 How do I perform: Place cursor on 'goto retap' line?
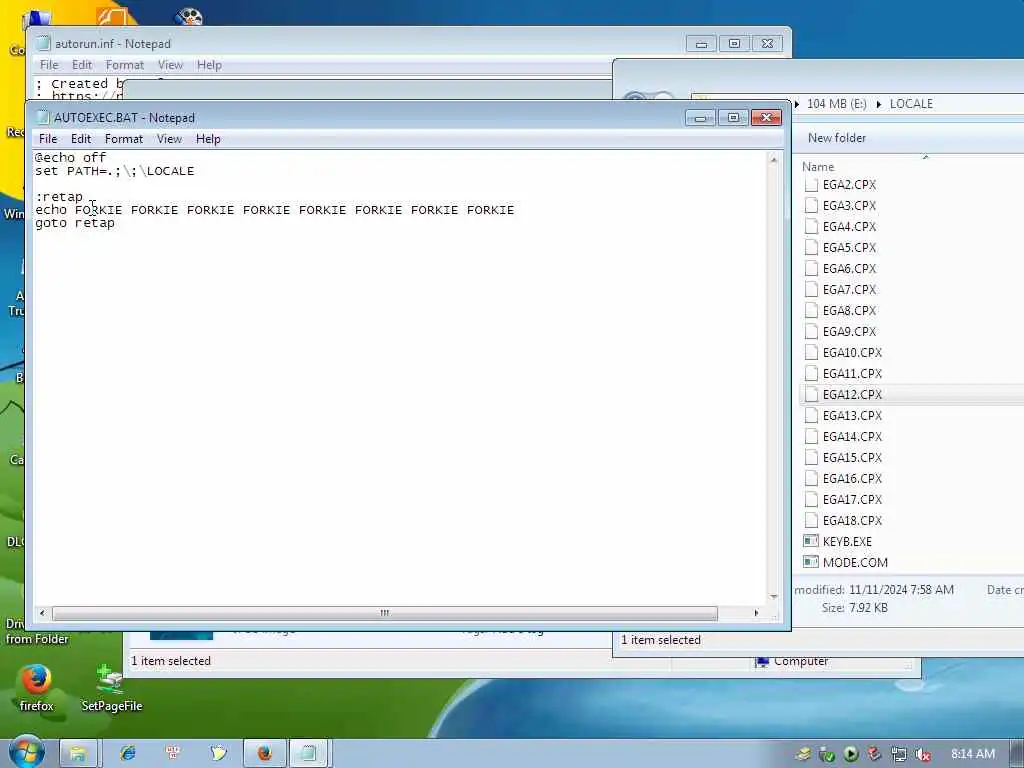(75, 223)
